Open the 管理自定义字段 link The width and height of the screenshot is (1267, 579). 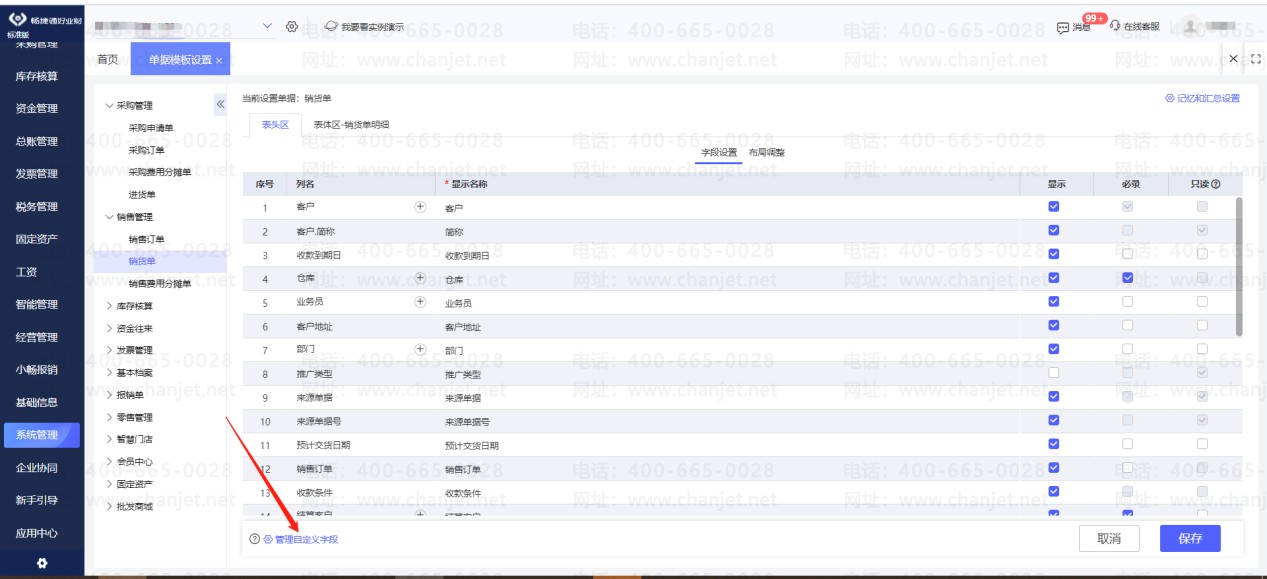tap(306, 540)
